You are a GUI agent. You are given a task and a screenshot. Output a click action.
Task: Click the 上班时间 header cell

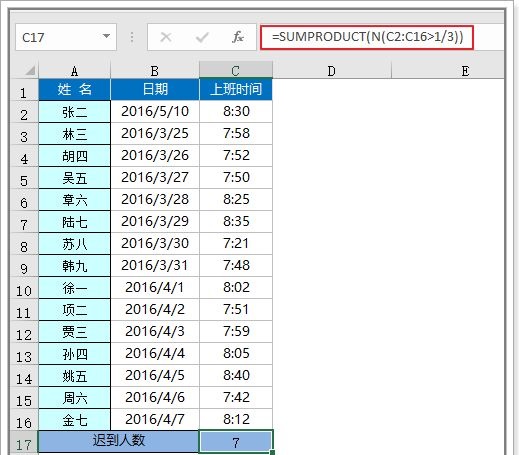point(236,89)
